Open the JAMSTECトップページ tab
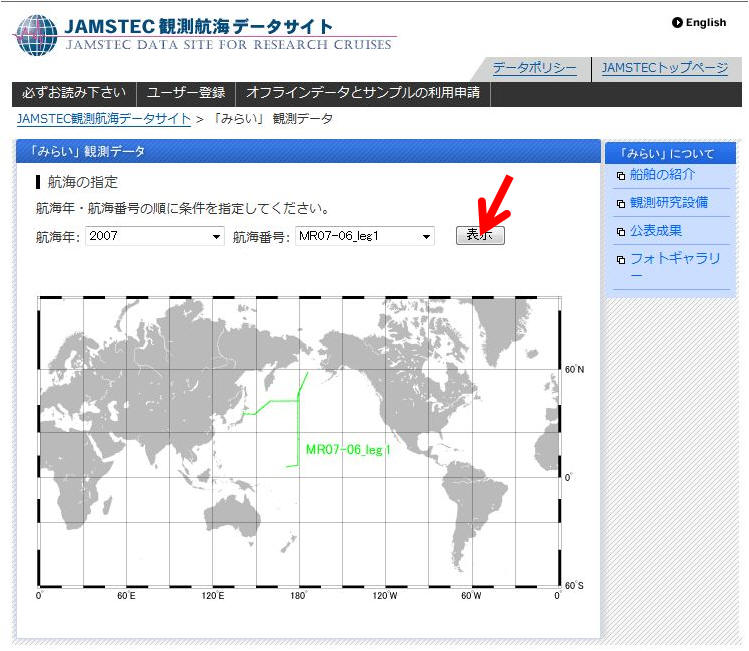Image resolution: width=749 pixels, height=651 pixels. (x=664, y=68)
